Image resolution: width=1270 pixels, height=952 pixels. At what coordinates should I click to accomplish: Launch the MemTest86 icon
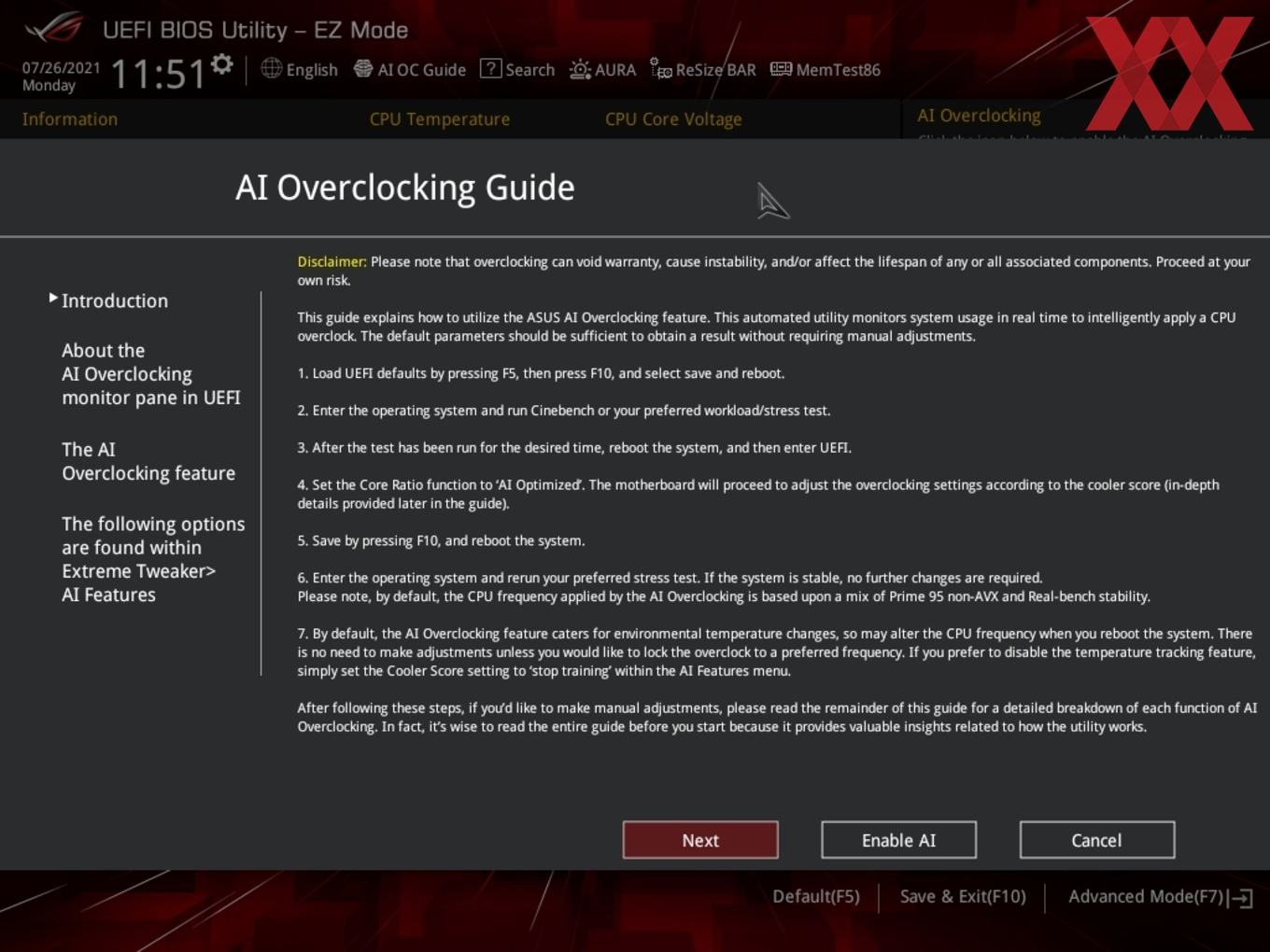[x=781, y=69]
